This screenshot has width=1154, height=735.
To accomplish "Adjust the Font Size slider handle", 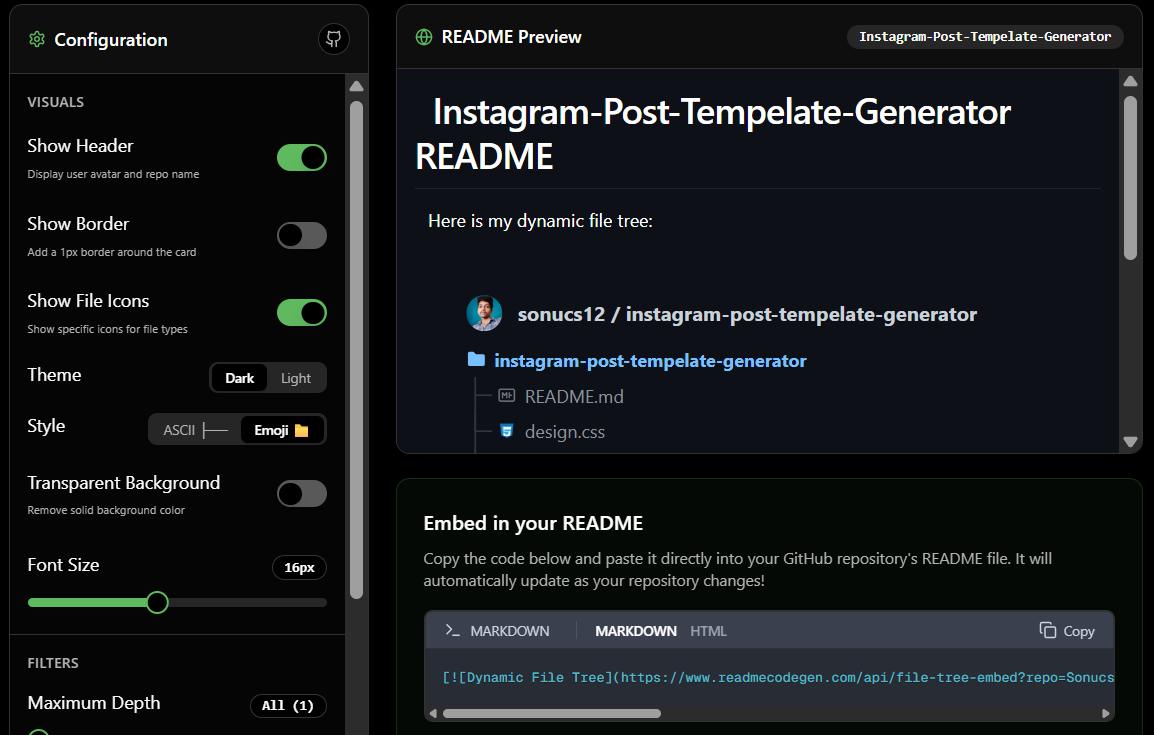I will pyautogui.click(x=157, y=603).
